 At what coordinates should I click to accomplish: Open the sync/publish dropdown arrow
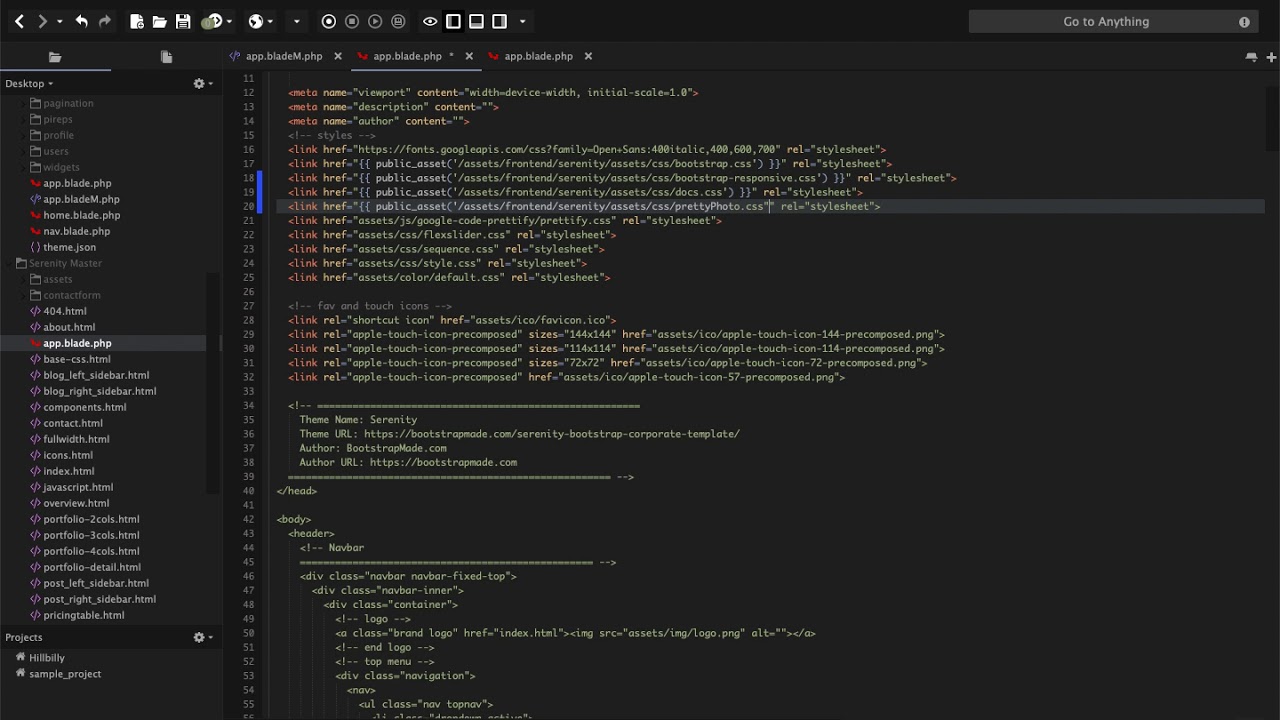[x=229, y=21]
